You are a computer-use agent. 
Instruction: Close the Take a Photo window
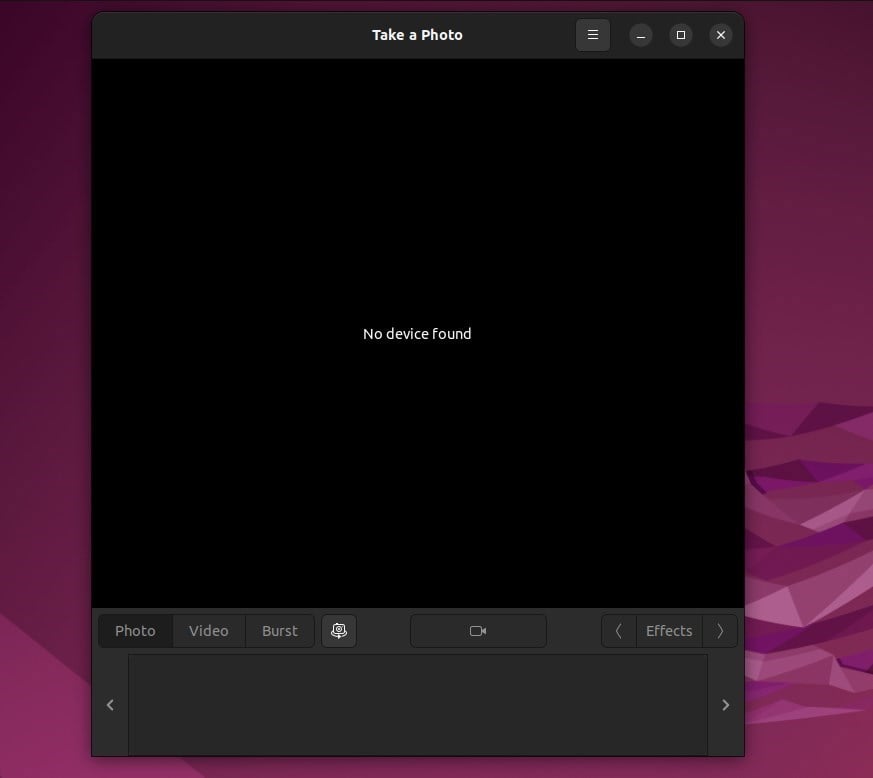coord(720,35)
